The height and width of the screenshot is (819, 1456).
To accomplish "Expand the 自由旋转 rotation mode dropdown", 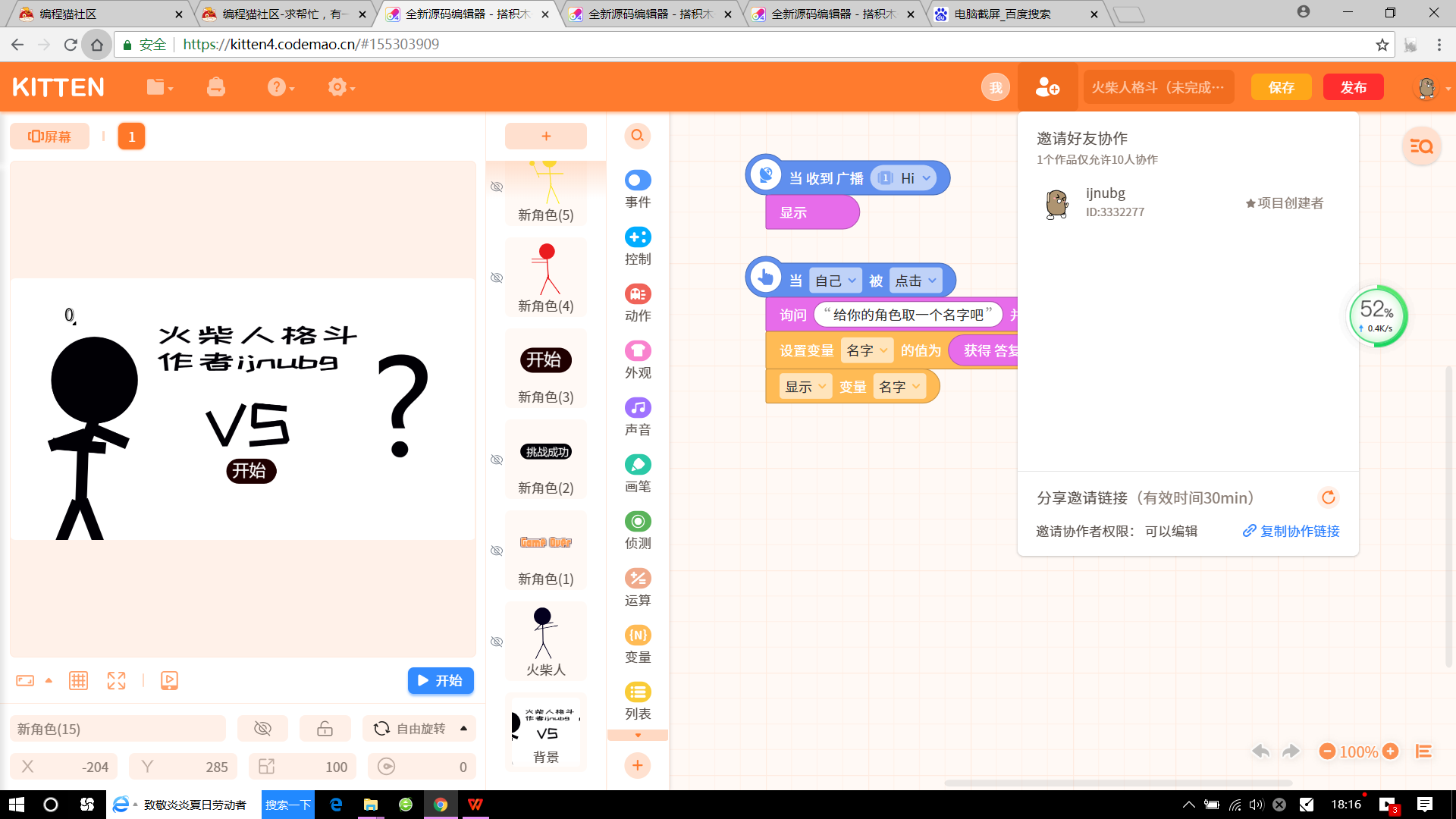I will coord(419,729).
